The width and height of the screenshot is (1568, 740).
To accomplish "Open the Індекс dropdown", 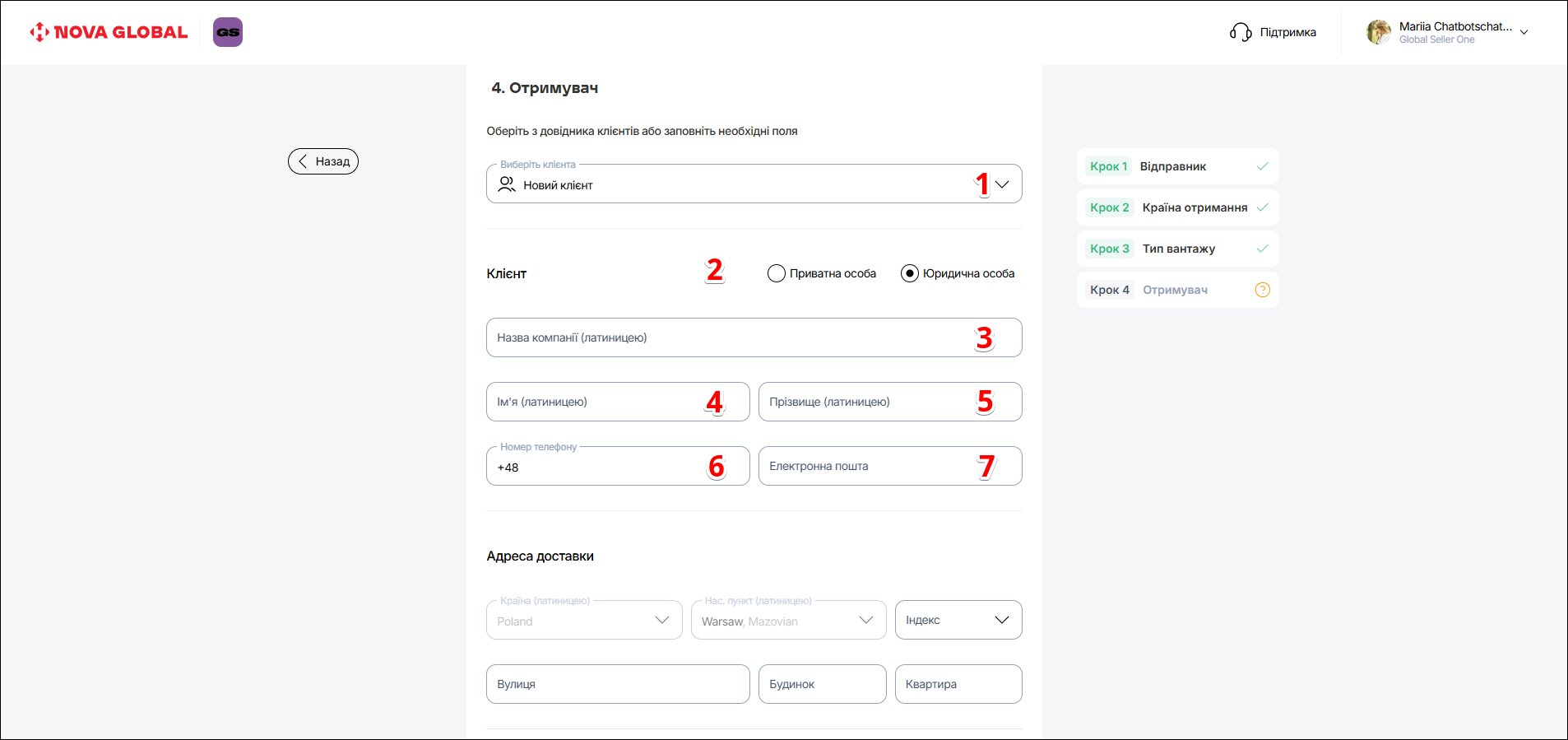I will click(958, 620).
